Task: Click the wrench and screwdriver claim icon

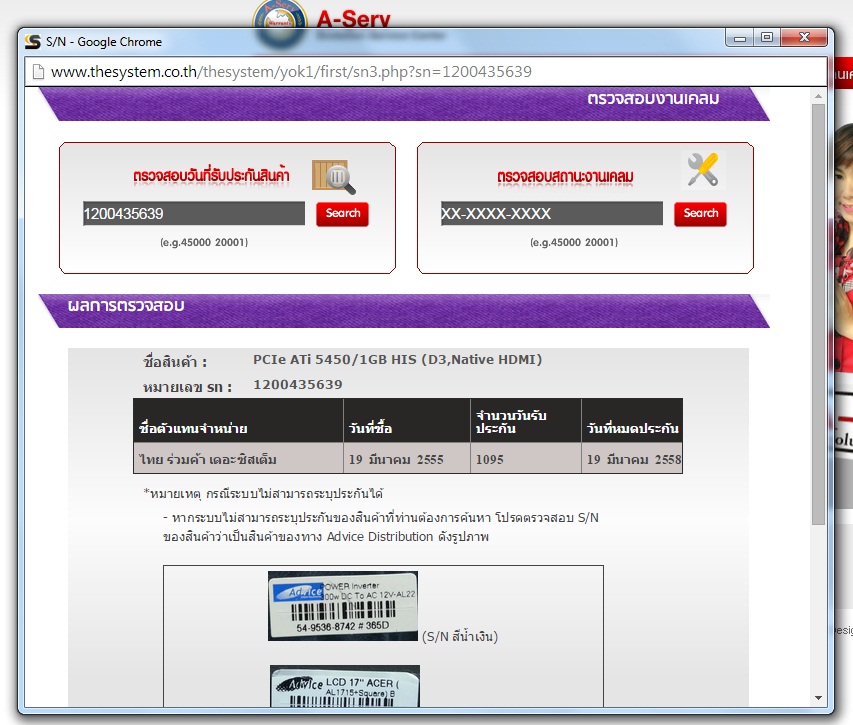Action: pos(703,170)
